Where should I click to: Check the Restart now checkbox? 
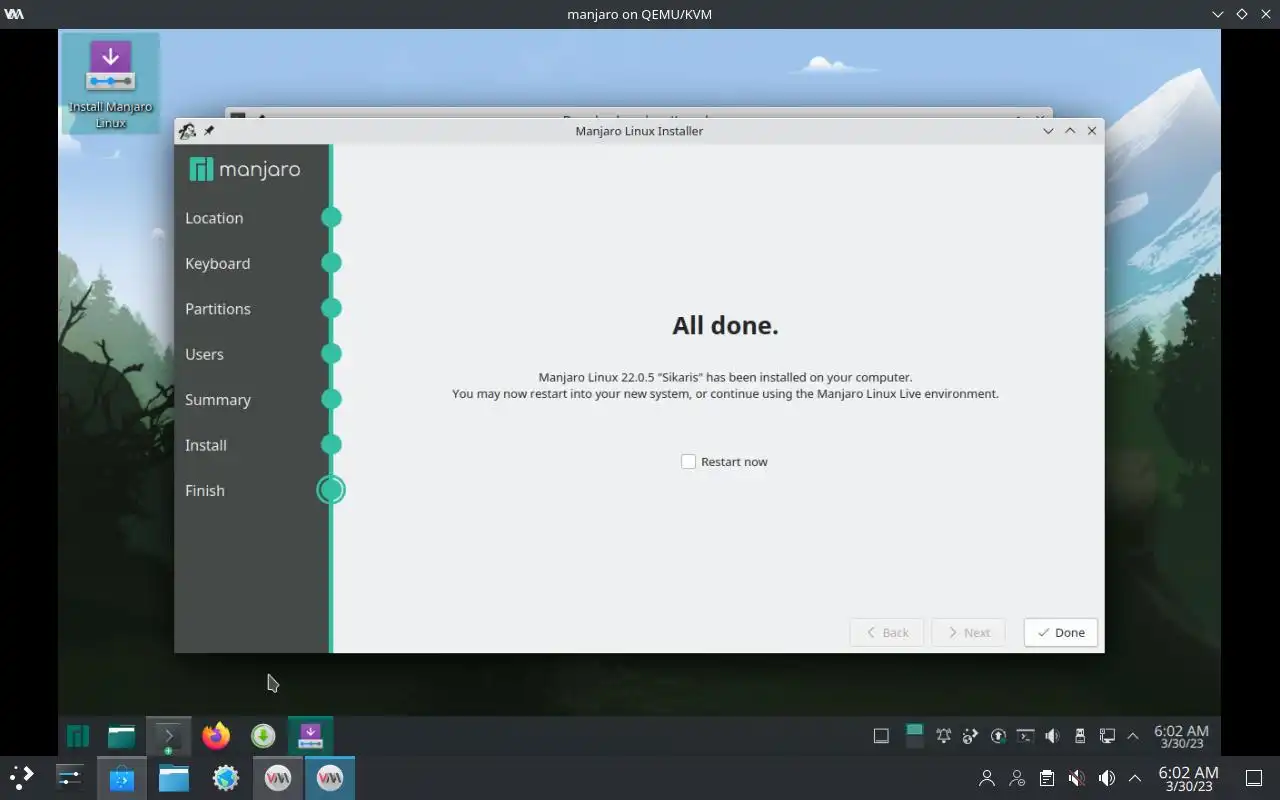tap(688, 462)
